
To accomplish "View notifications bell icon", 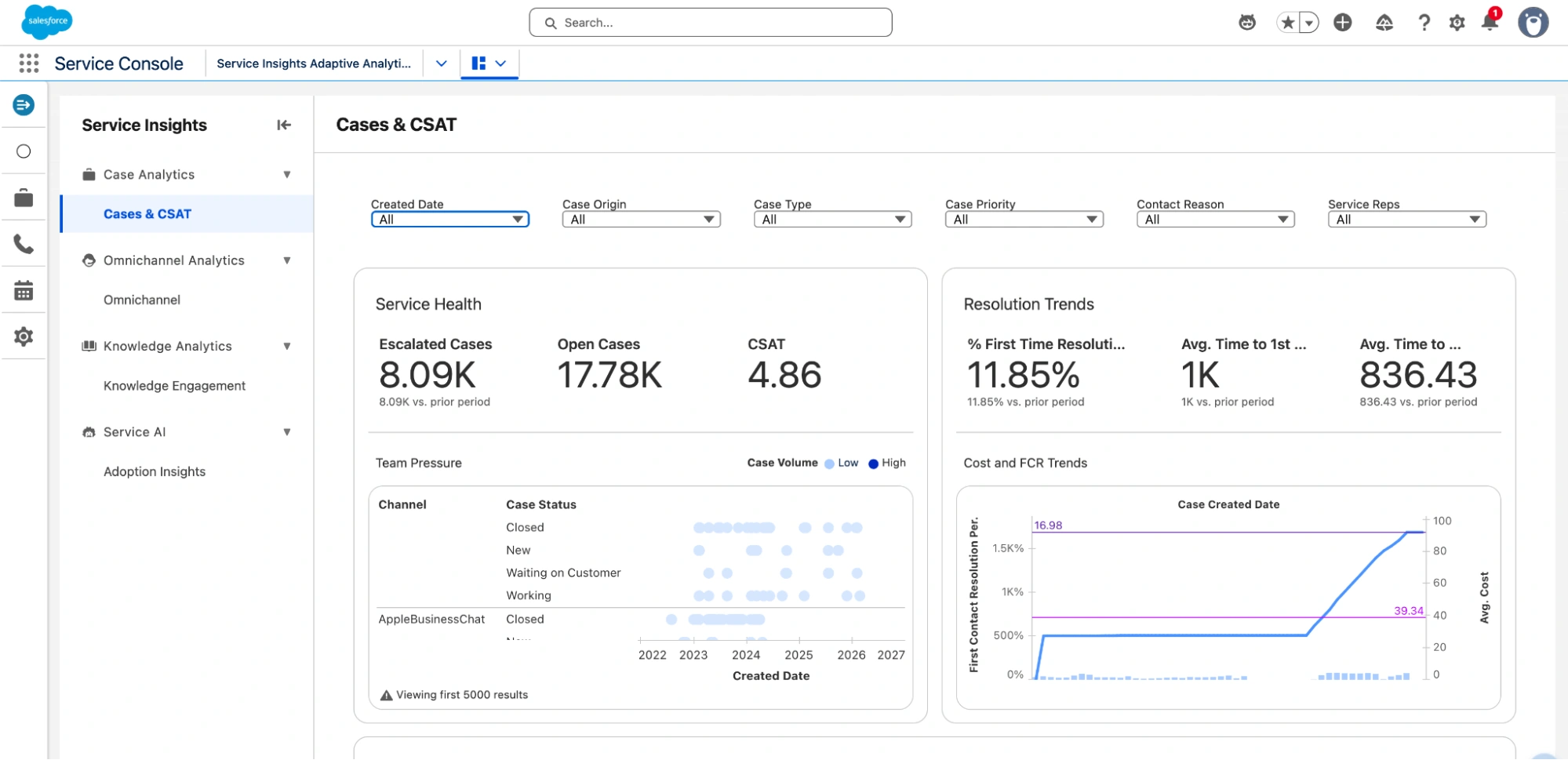I will pos(1490,22).
